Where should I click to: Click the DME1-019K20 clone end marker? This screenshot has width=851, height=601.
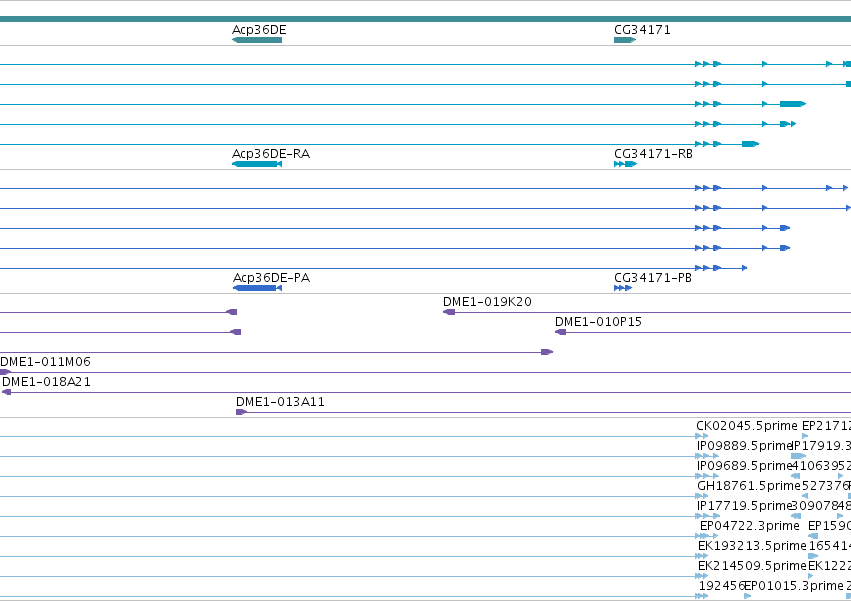pyautogui.click(x=449, y=312)
